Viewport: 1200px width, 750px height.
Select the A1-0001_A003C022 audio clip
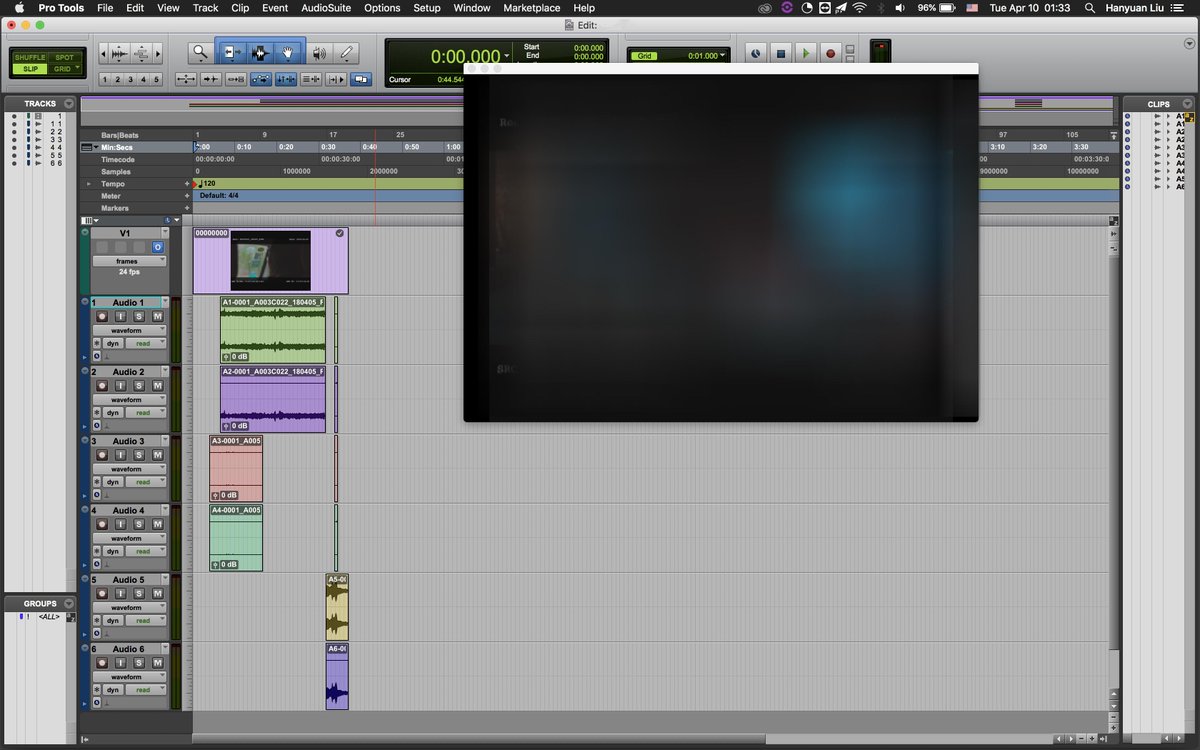(273, 330)
